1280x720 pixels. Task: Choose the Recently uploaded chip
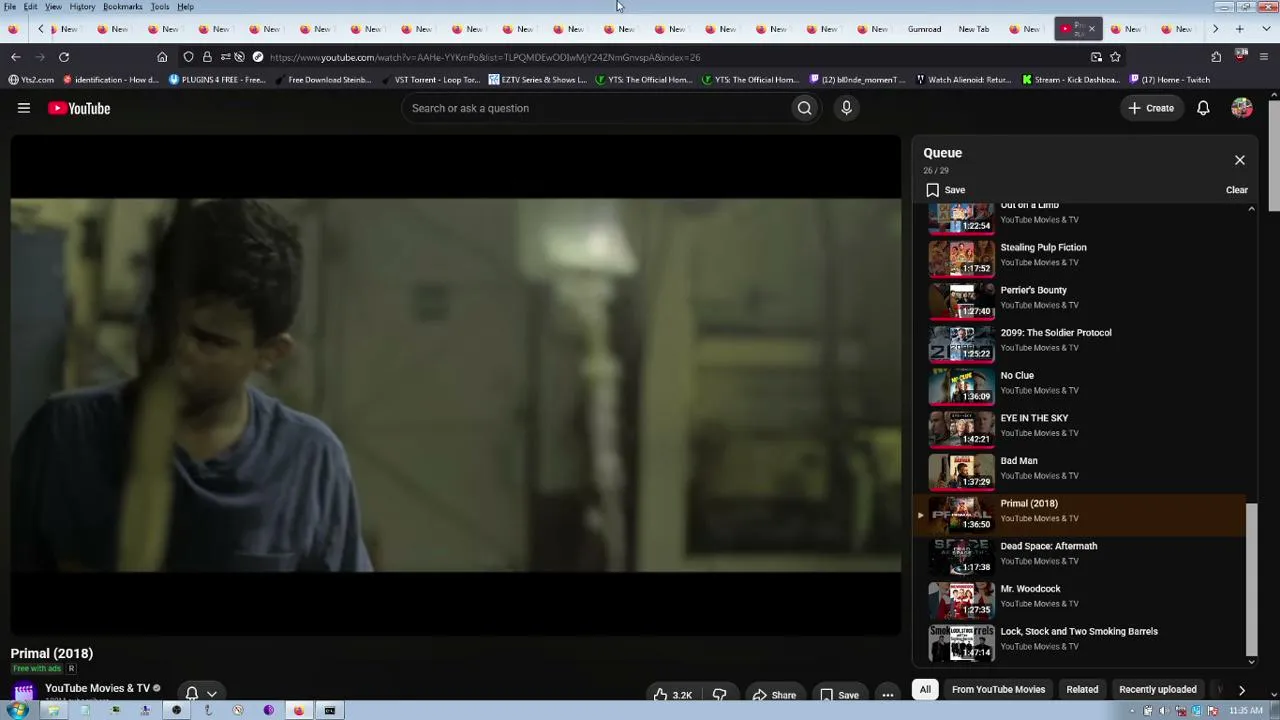point(1158,689)
